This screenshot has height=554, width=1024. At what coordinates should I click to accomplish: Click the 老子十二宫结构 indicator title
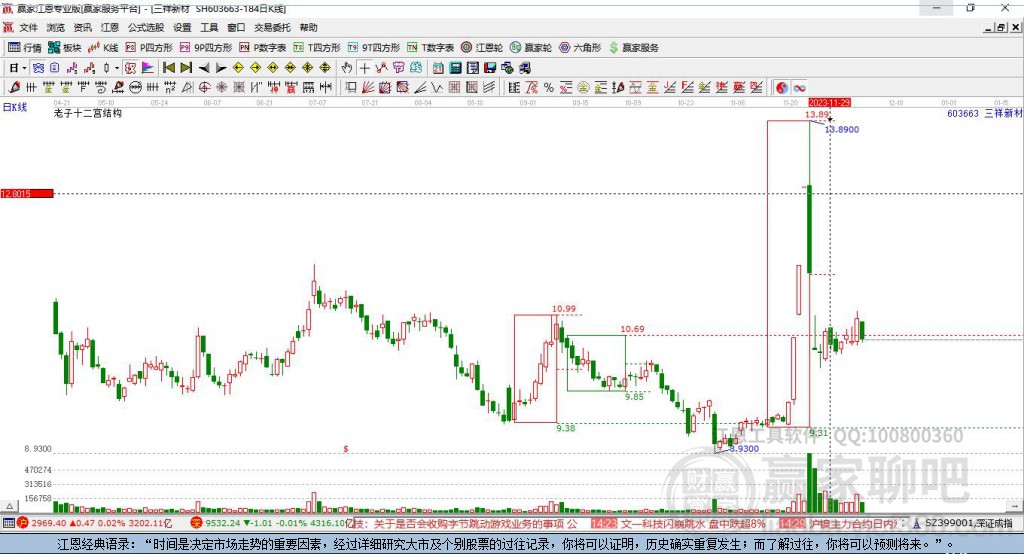click(x=88, y=113)
